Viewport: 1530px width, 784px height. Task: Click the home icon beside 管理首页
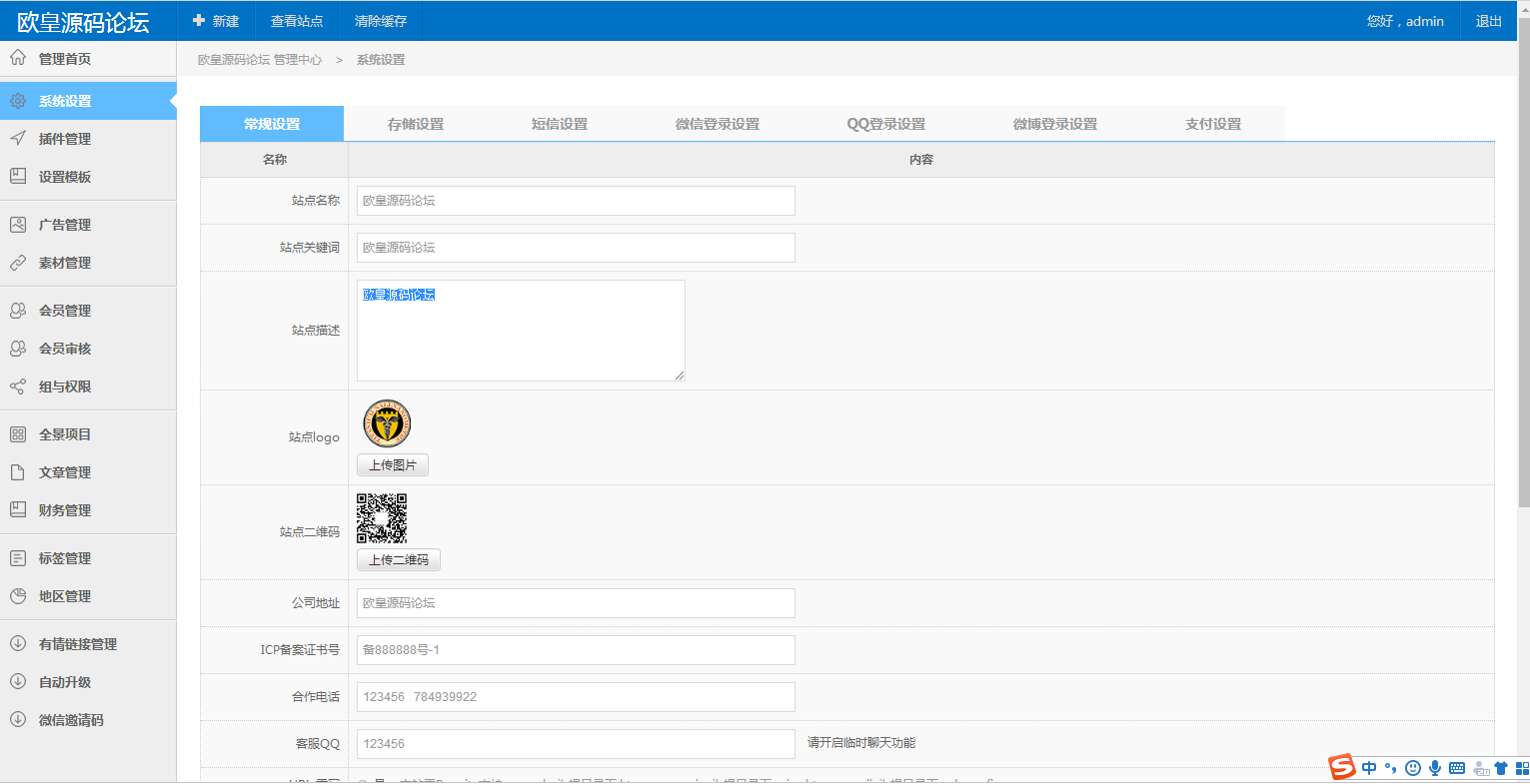tap(18, 58)
